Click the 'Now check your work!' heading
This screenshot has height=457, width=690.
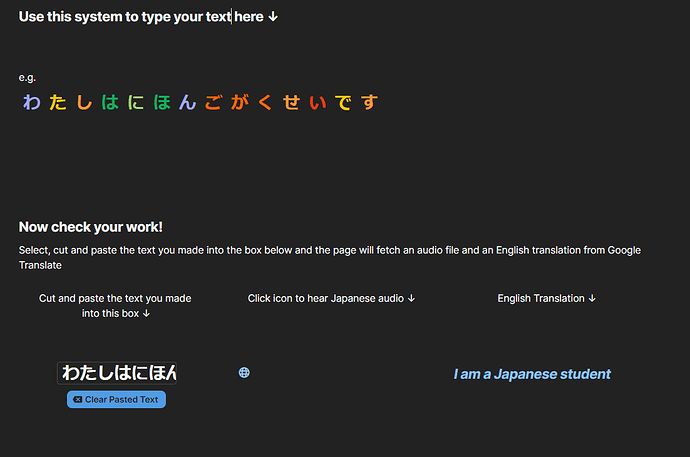click(91, 227)
